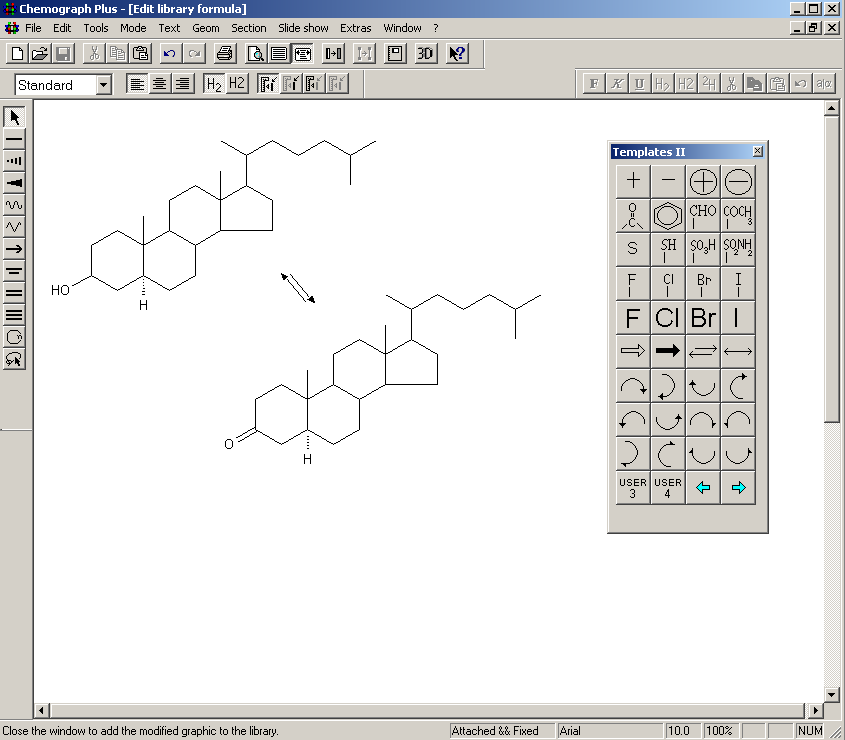This screenshot has width=845, height=740.
Task: Insert the SH group template
Action: (668, 250)
